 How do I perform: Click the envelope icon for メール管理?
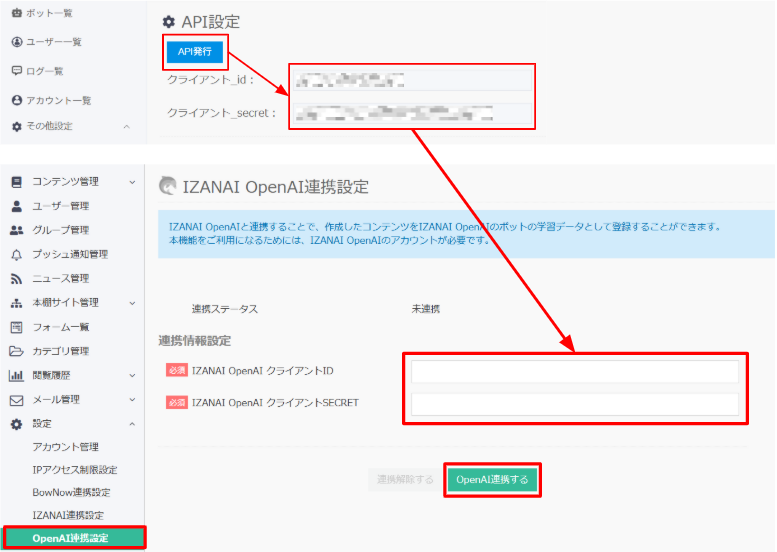16,400
